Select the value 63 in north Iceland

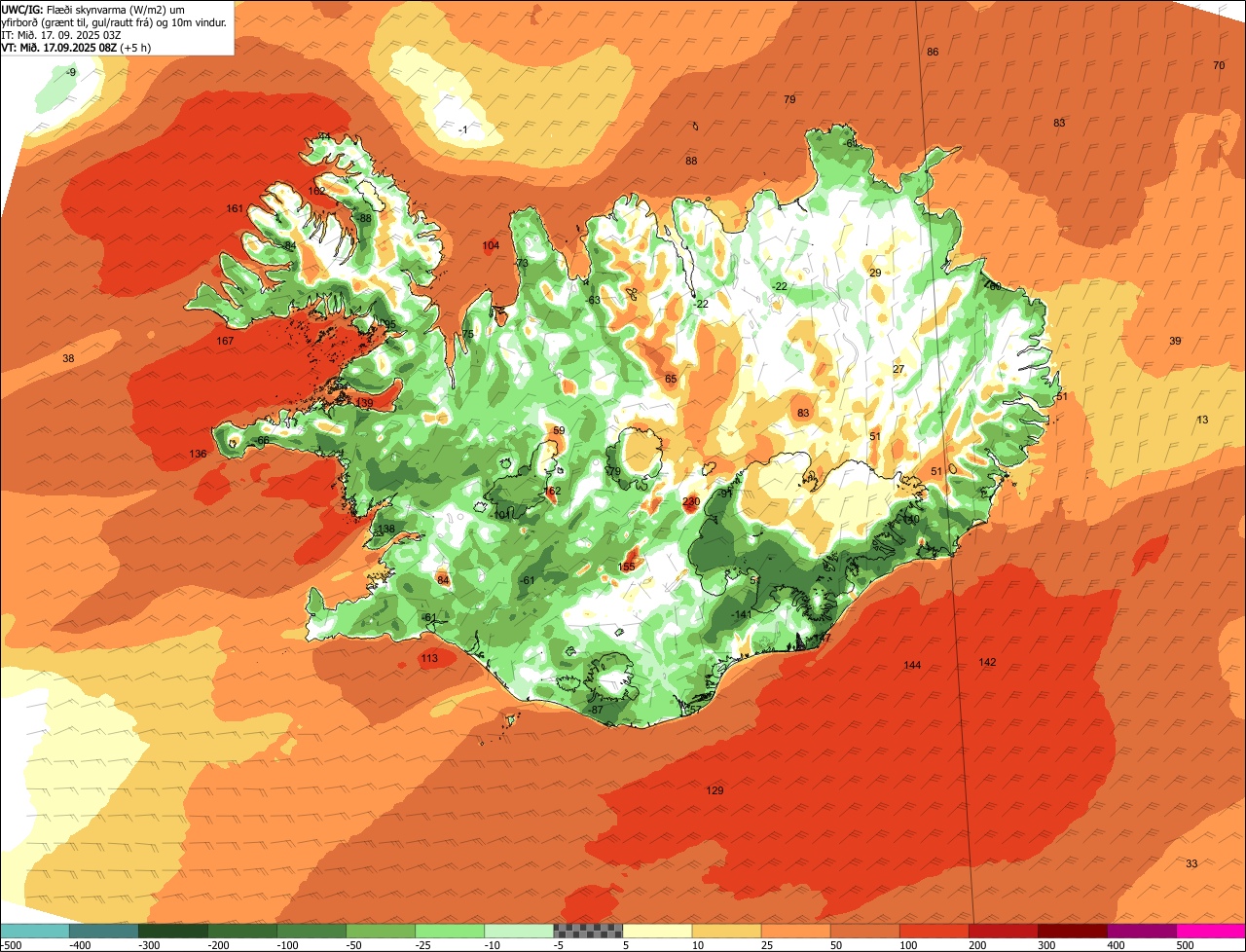point(594,300)
